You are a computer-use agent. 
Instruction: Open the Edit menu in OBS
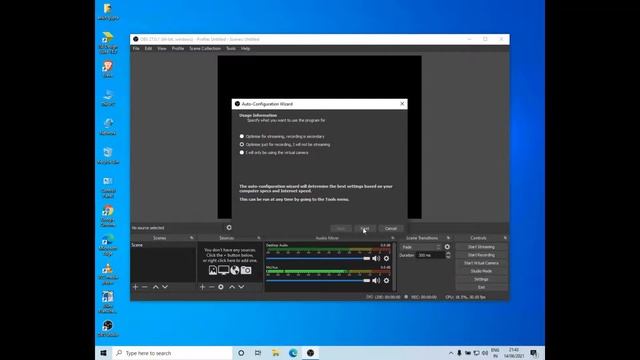tap(148, 49)
